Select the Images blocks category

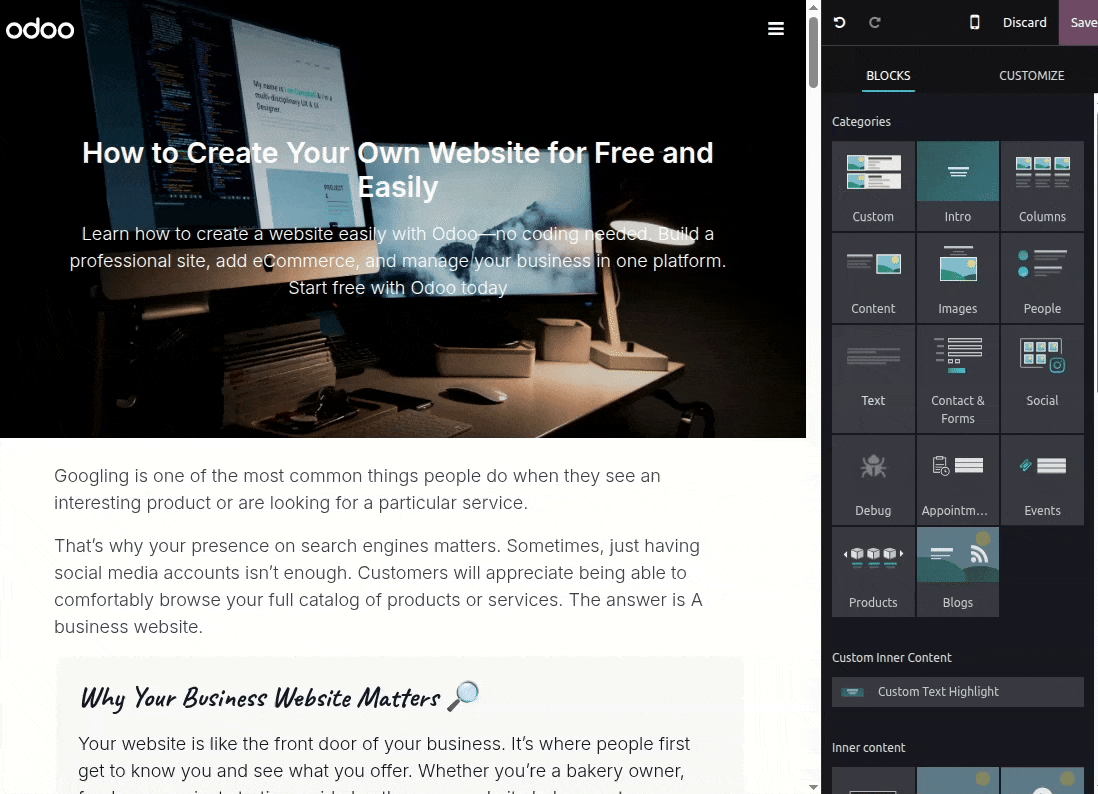(x=957, y=278)
